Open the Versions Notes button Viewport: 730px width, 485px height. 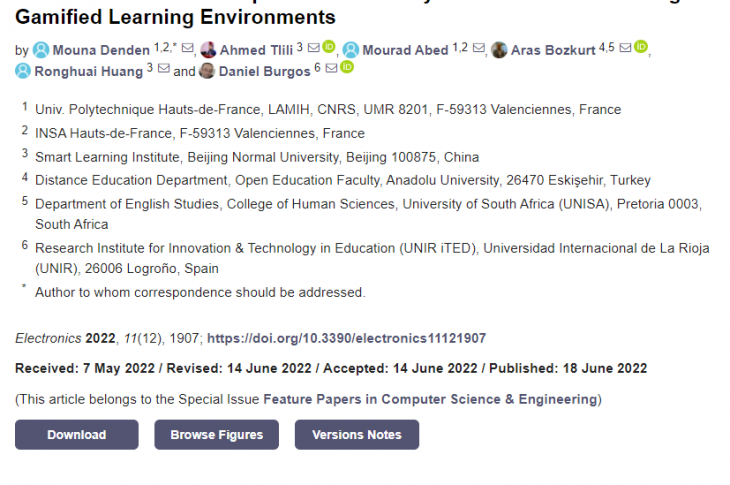coord(356,435)
